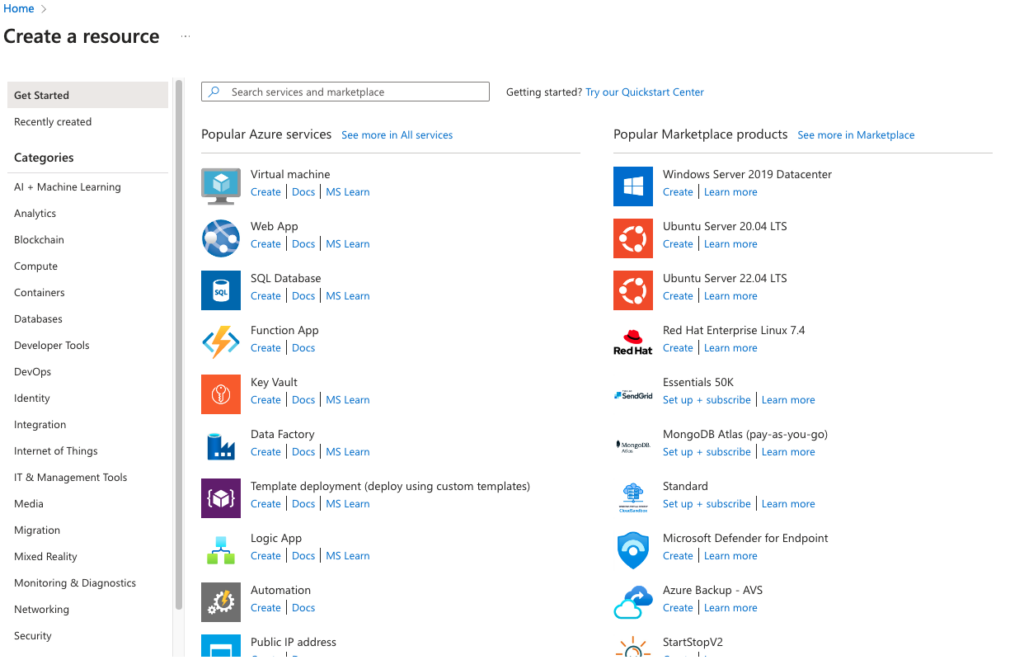The image size is (1024, 660).
Task: Open Docs for Key Vault
Action: (303, 400)
